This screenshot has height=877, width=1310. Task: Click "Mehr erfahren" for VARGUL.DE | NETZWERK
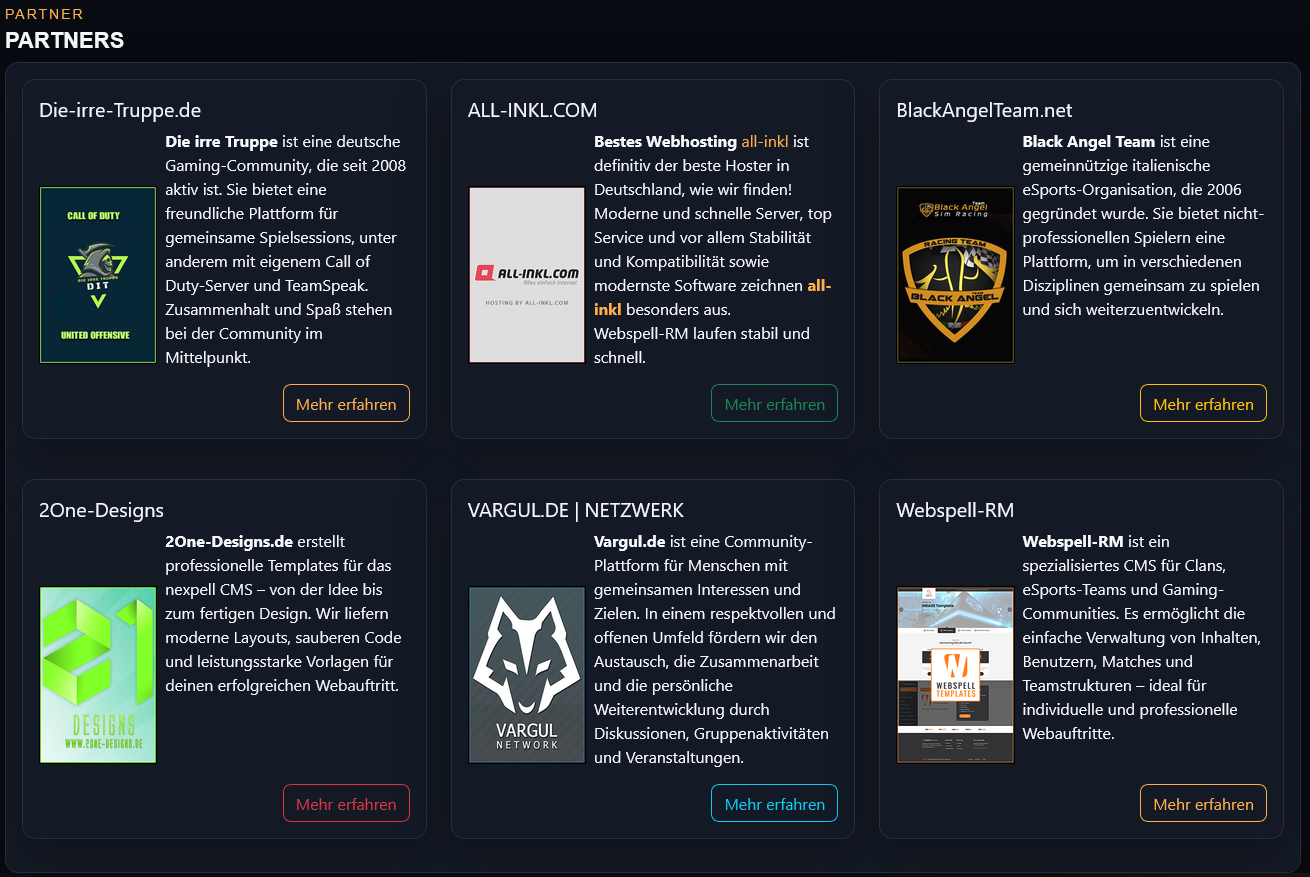774,804
